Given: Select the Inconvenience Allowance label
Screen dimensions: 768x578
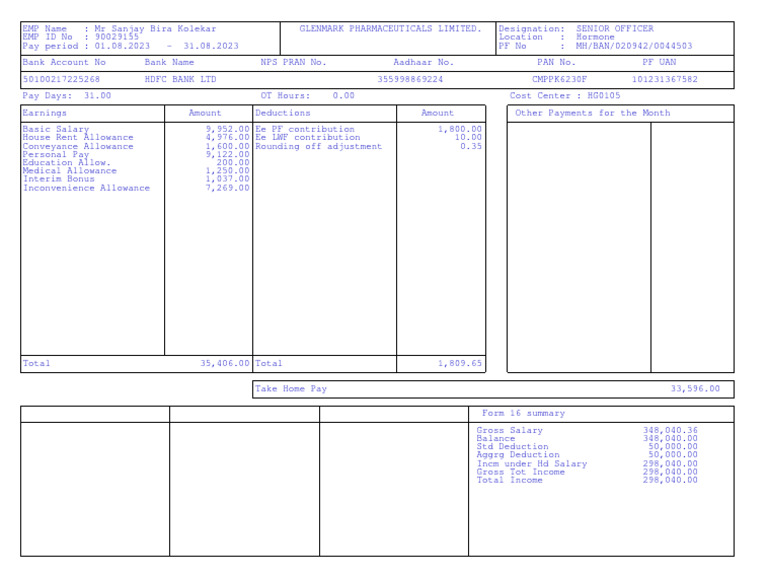Looking at the screenshot, I should [86, 188].
